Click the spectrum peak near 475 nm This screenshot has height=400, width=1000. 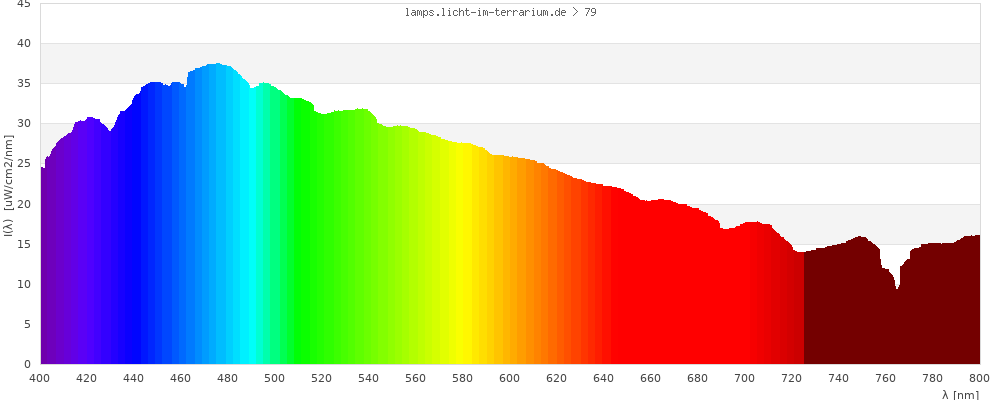[x=216, y=65]
